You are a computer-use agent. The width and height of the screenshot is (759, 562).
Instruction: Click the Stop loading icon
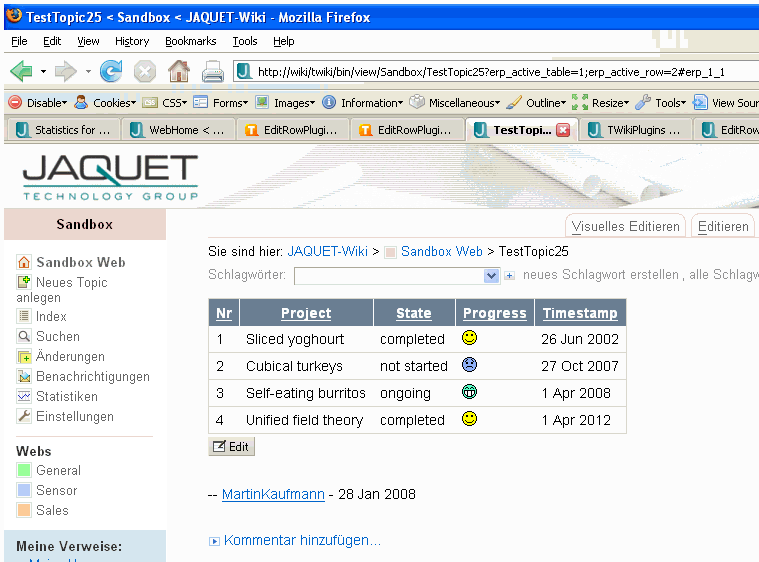[145, 71]
